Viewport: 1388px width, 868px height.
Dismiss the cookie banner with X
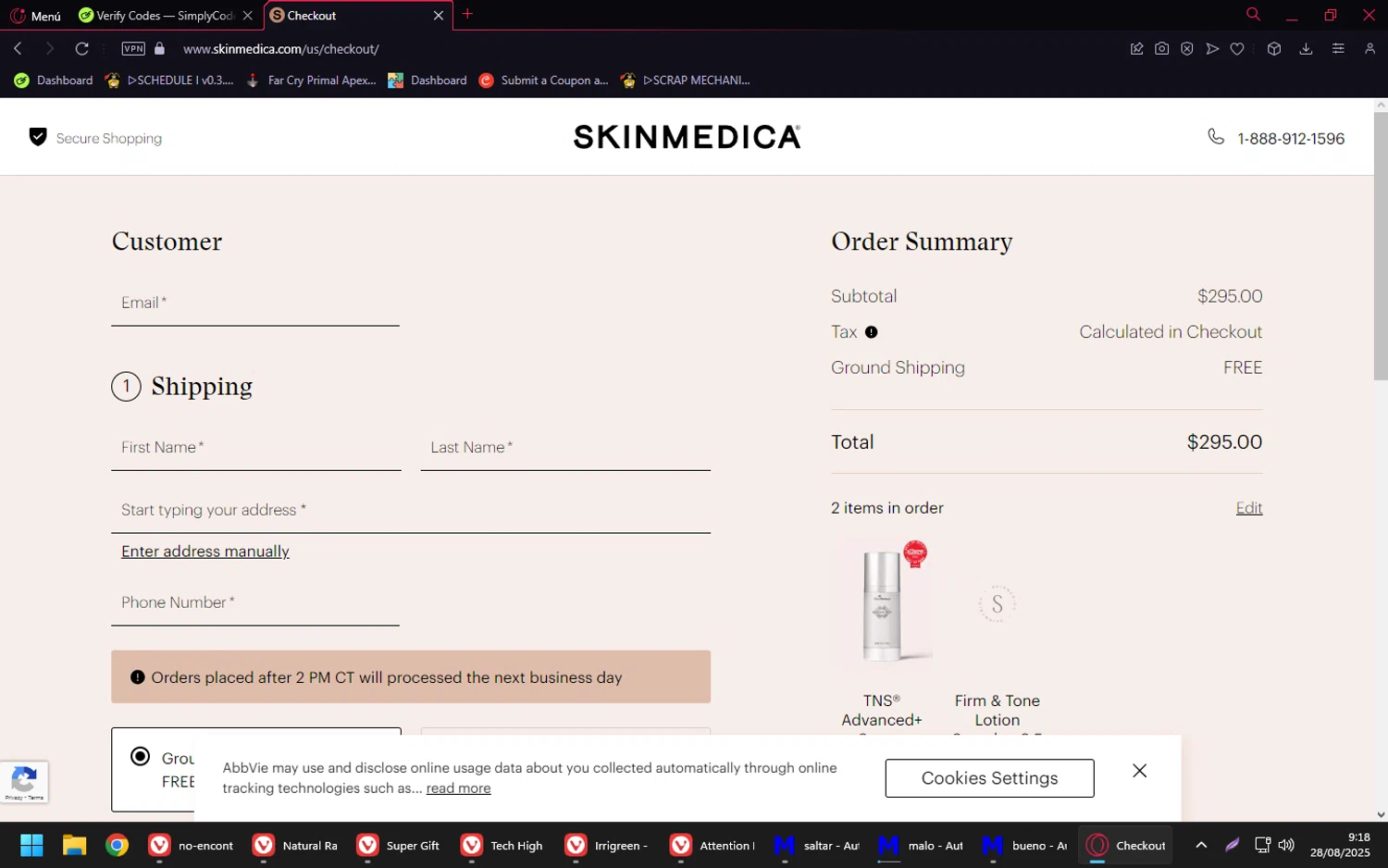1140,771
